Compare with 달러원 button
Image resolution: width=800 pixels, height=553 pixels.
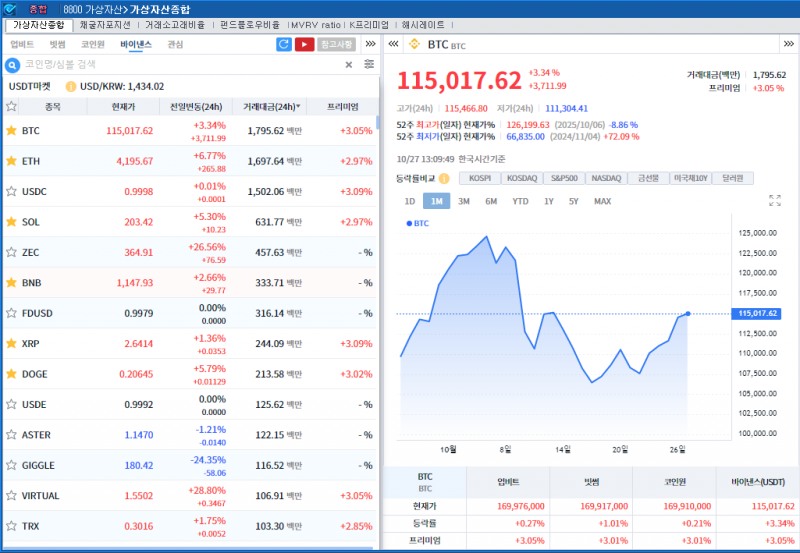pos(733,178)
